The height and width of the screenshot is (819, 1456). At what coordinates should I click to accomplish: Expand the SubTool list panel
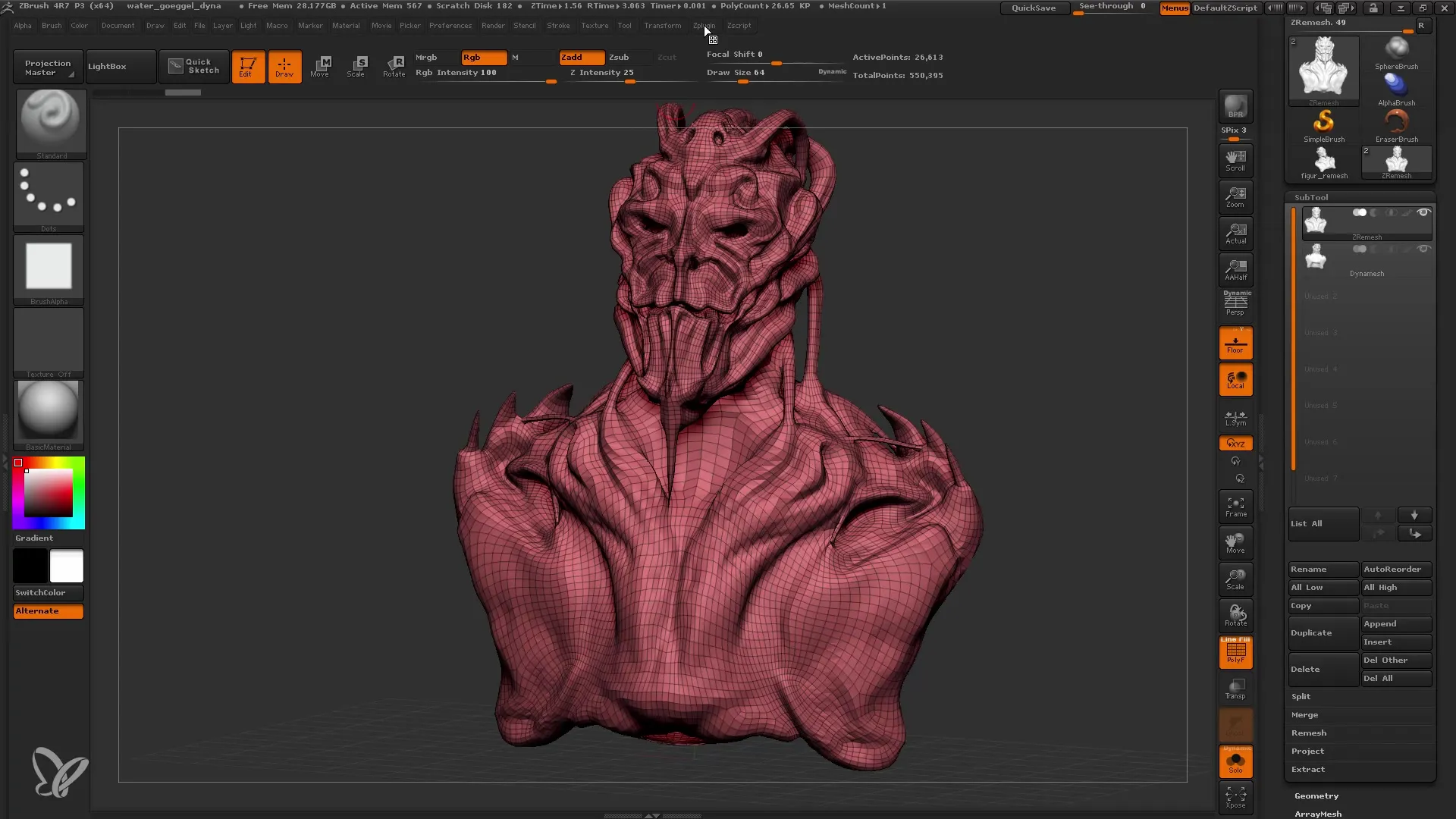[x=1306, y=523]
